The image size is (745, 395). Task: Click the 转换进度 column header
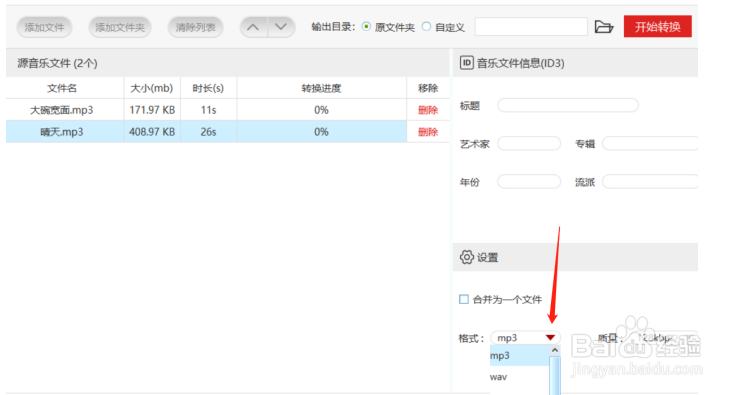[322, 88]
